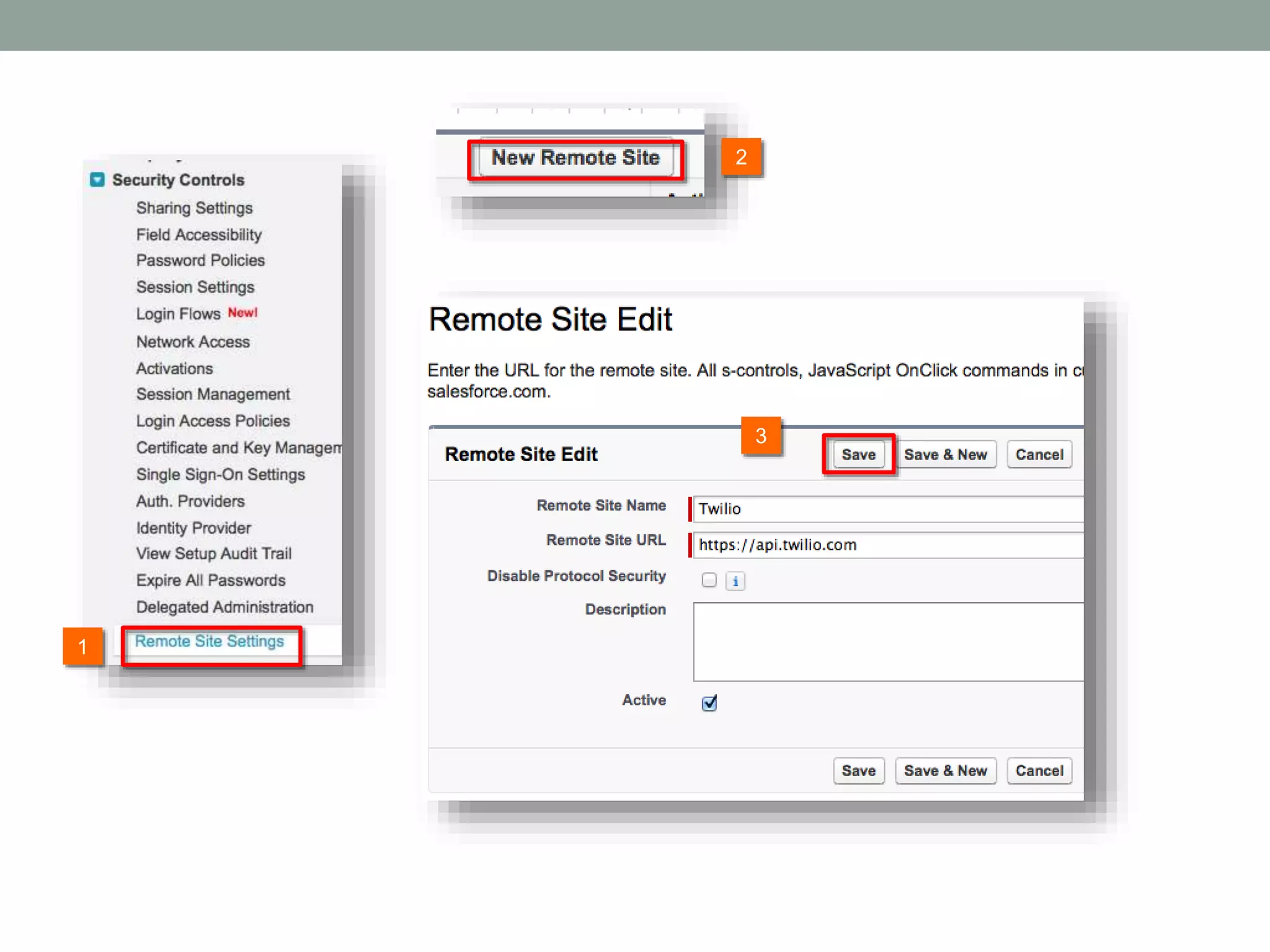Open Remote Site Settings link
The width and height of the screenshot is (1270, 952).
210,641
